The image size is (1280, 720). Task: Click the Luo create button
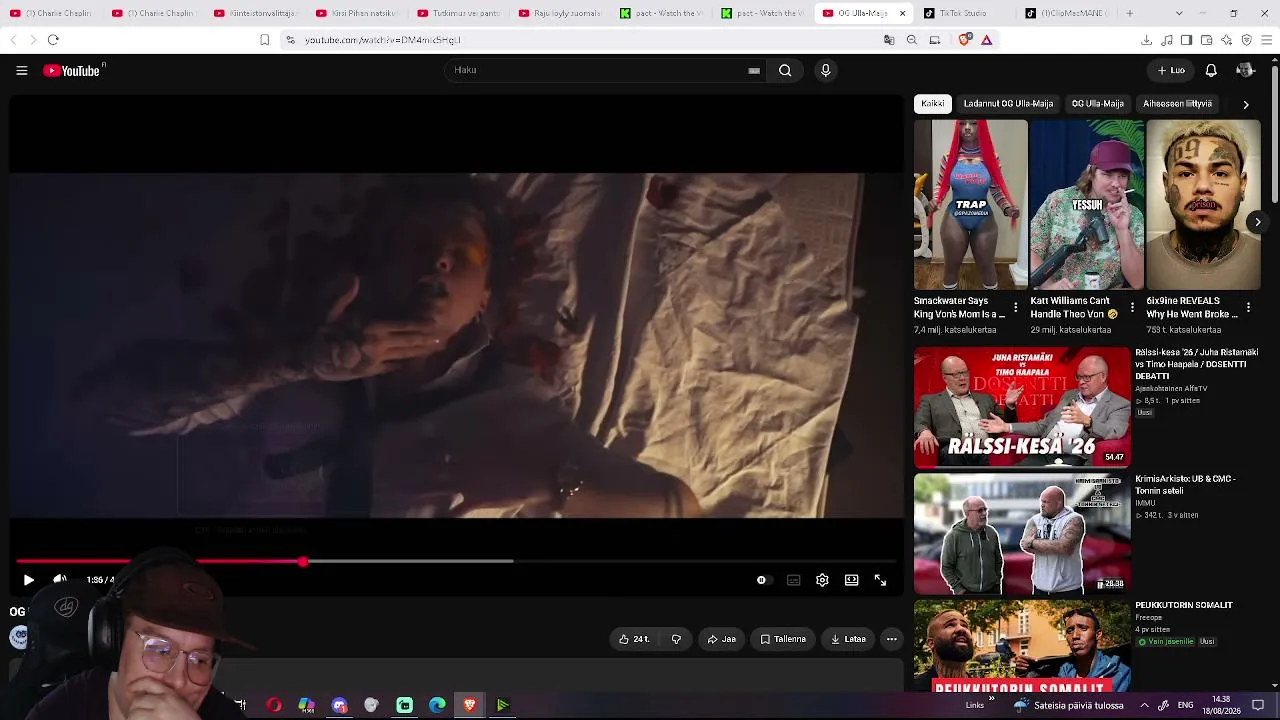1171,70
